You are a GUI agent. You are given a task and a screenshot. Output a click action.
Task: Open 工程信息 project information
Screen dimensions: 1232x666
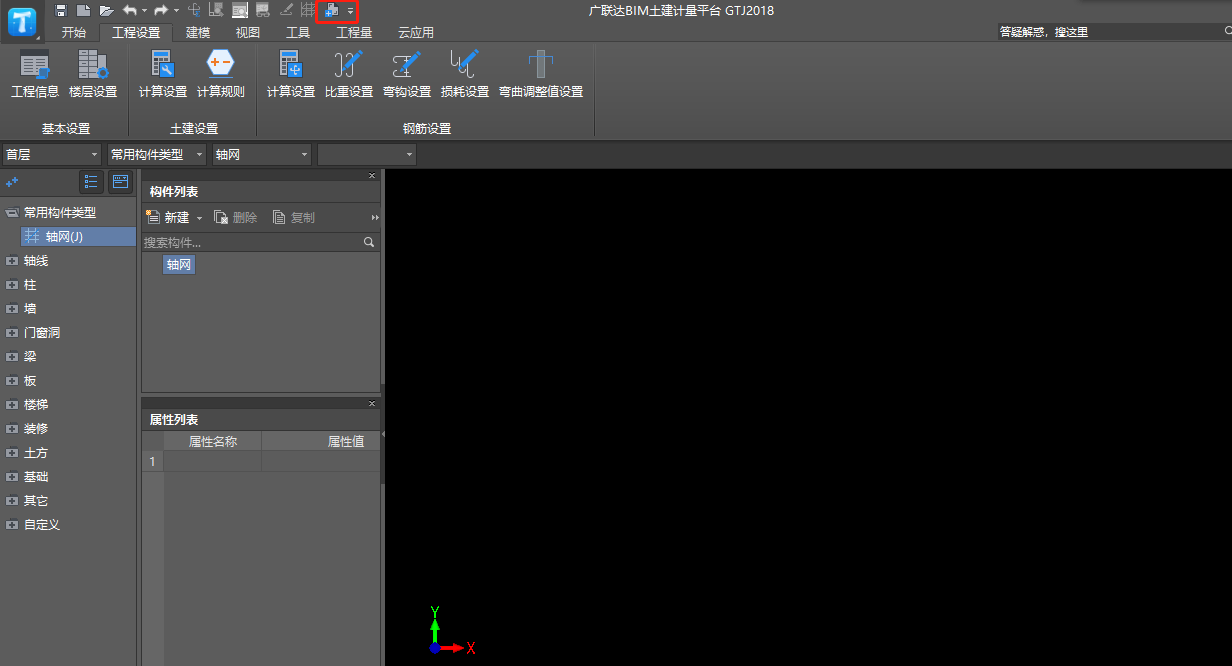[35, 74]
